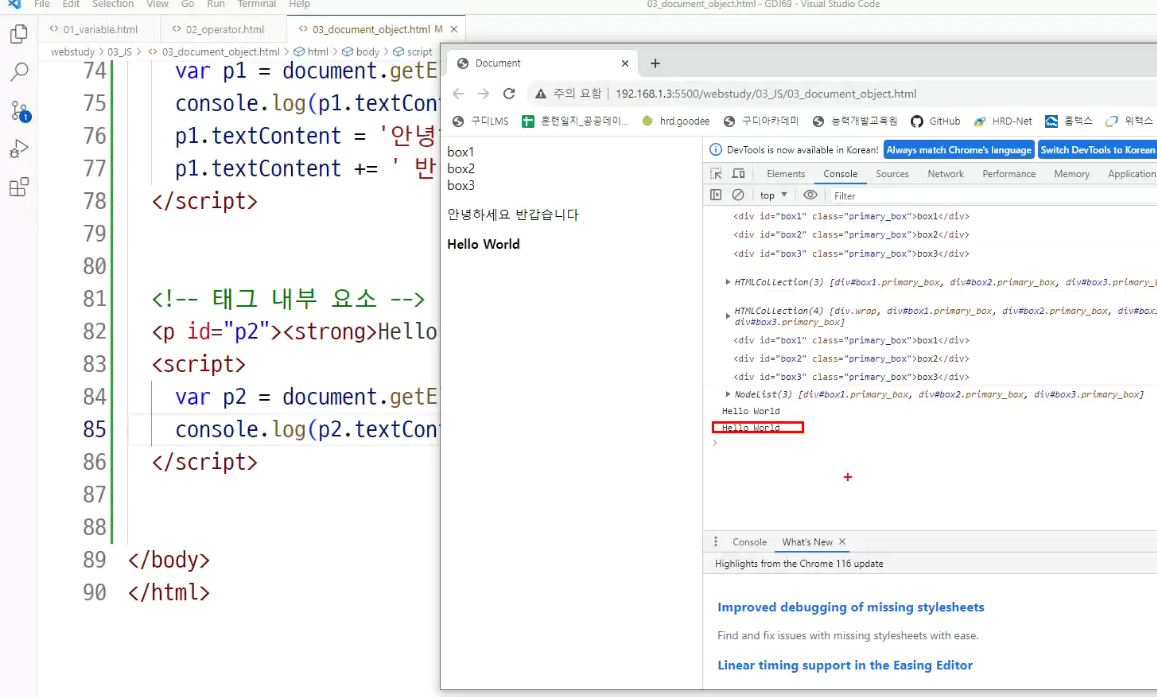1157x697 pixels.
Task: Open the HRD-Net bookmark
Action: click(x=1003, y=121)
